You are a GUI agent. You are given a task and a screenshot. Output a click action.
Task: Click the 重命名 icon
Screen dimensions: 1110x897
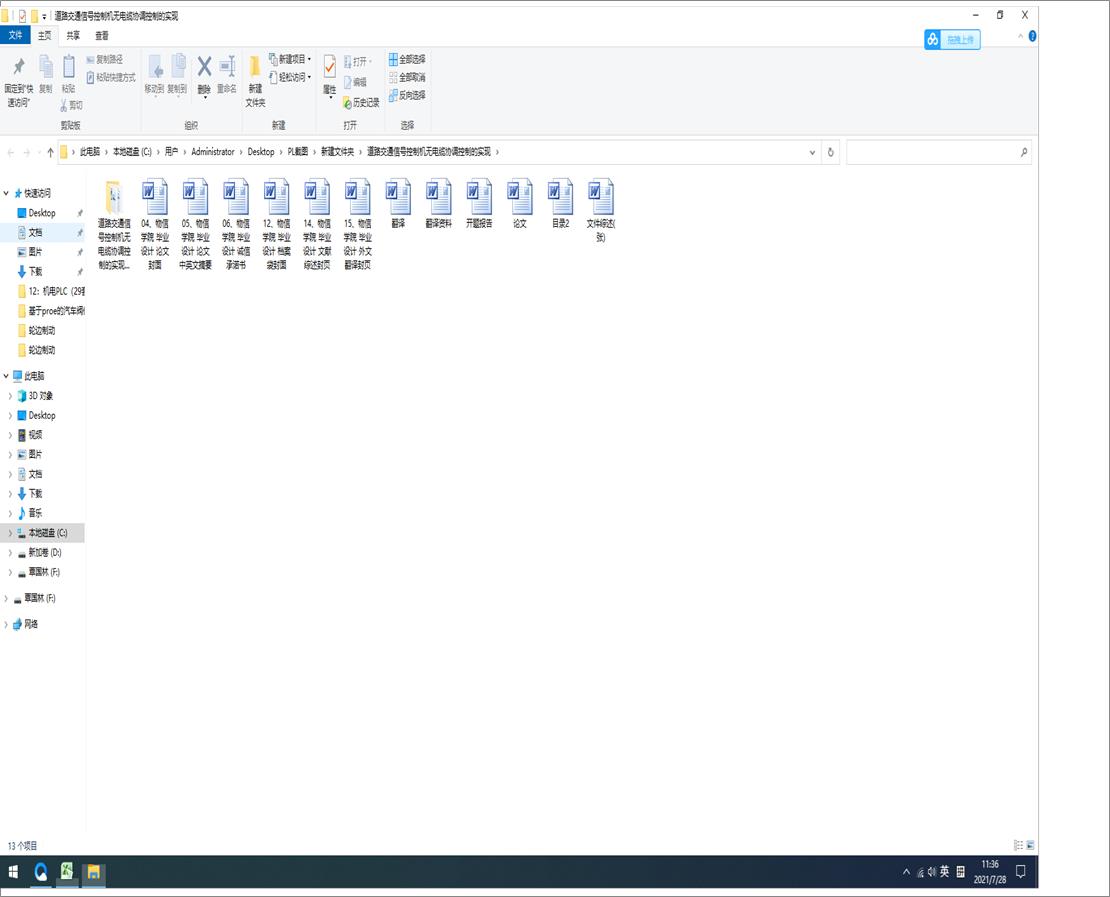[x=227, y=67]
